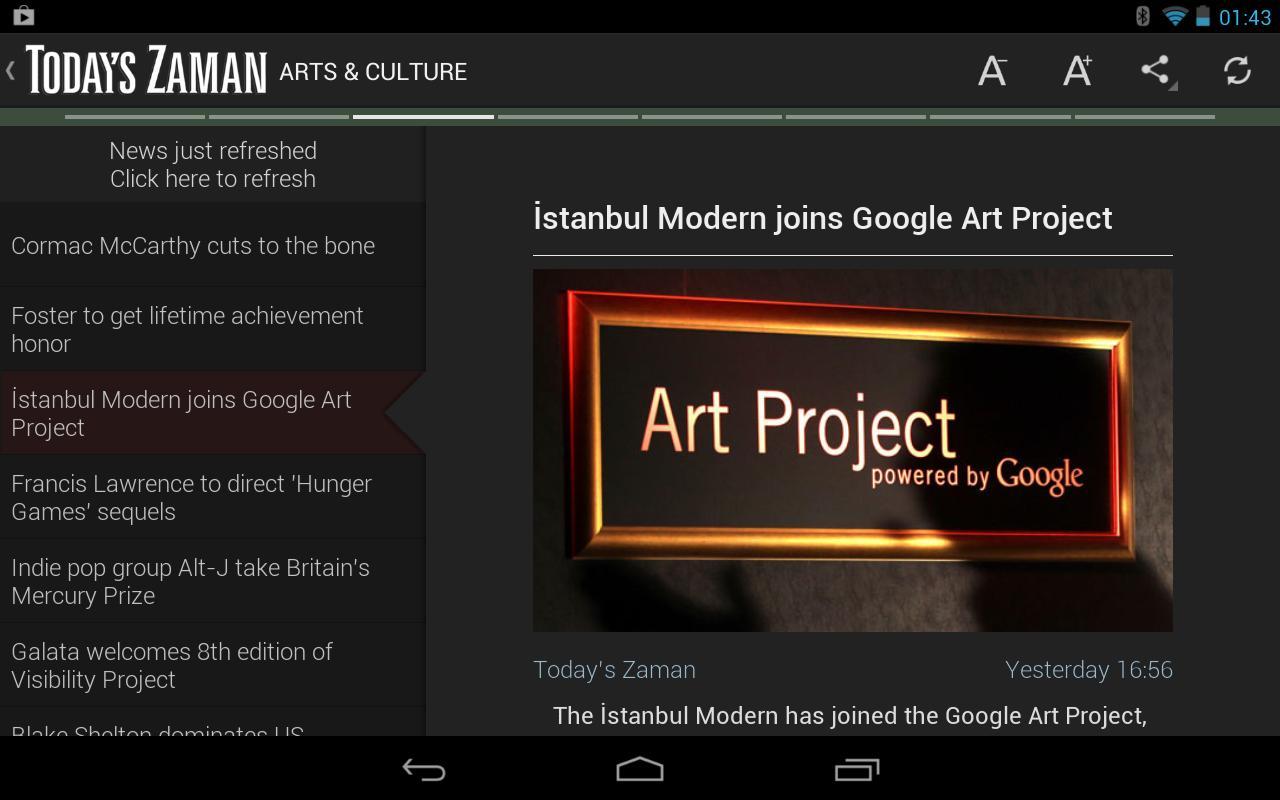
Task: Tap the Today's Zaman logo
Action: point(146,71)
